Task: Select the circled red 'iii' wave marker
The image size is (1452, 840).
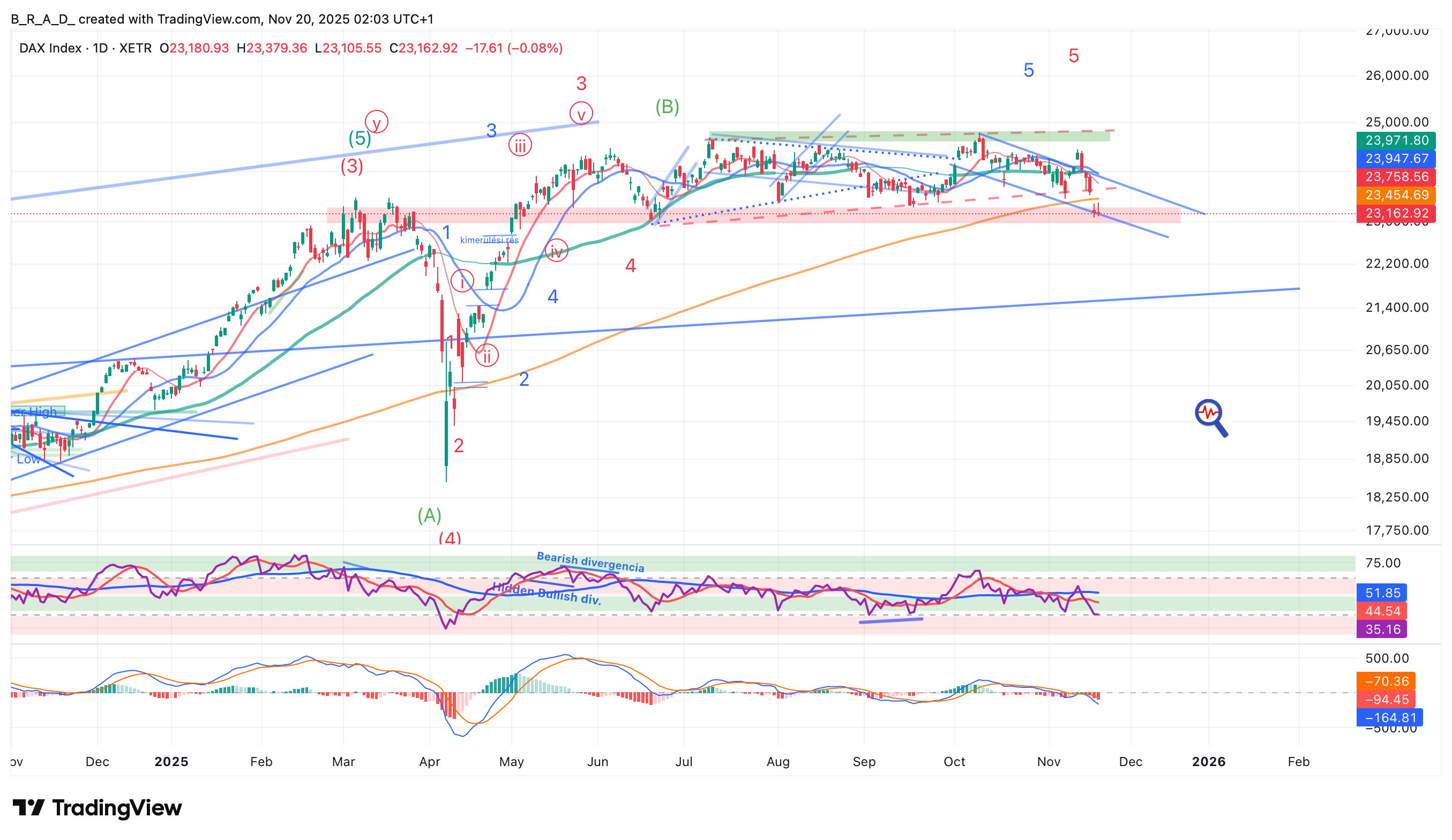Action: point(520,145)
